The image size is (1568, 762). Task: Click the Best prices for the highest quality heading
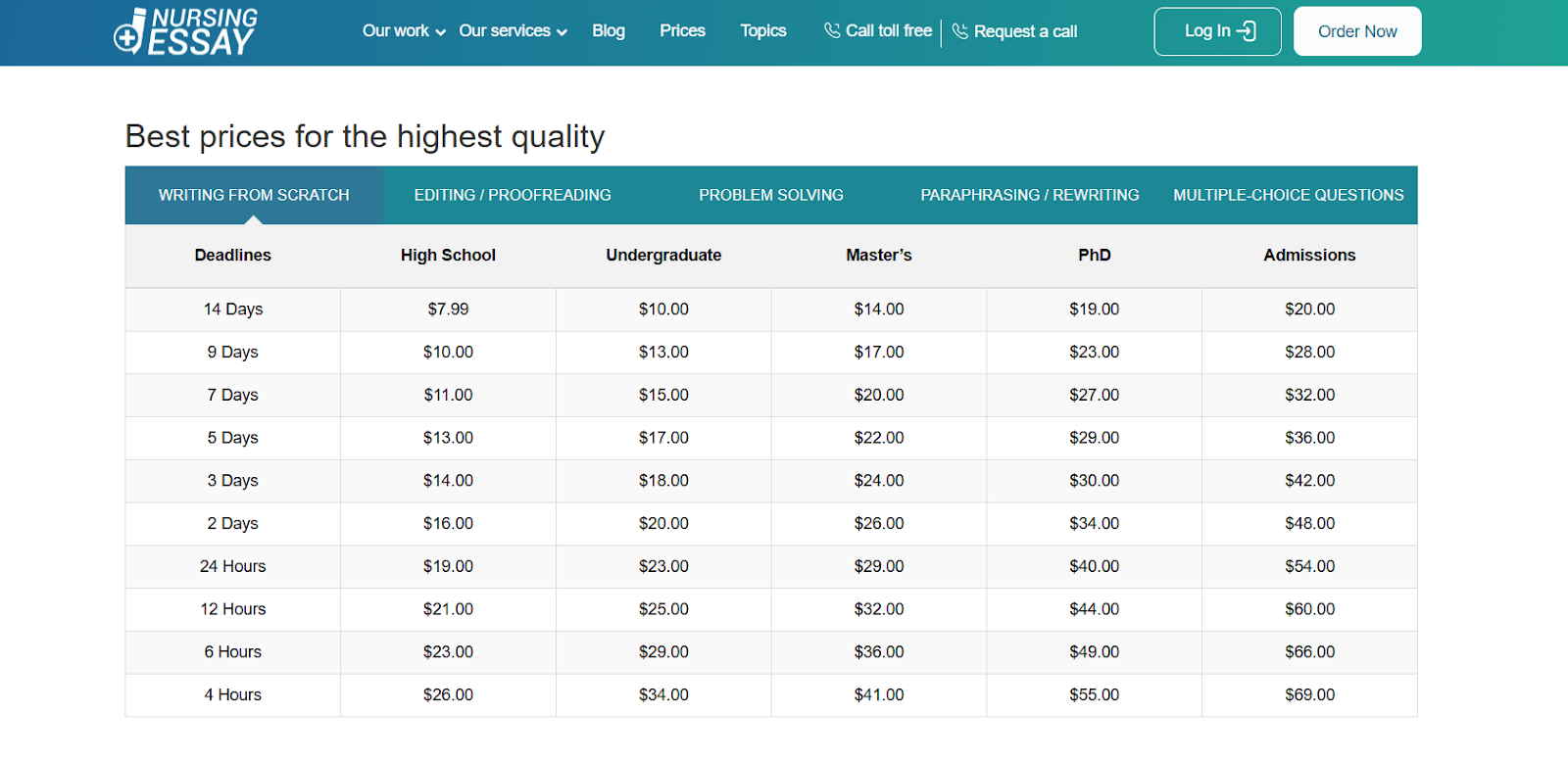point(365,137)
